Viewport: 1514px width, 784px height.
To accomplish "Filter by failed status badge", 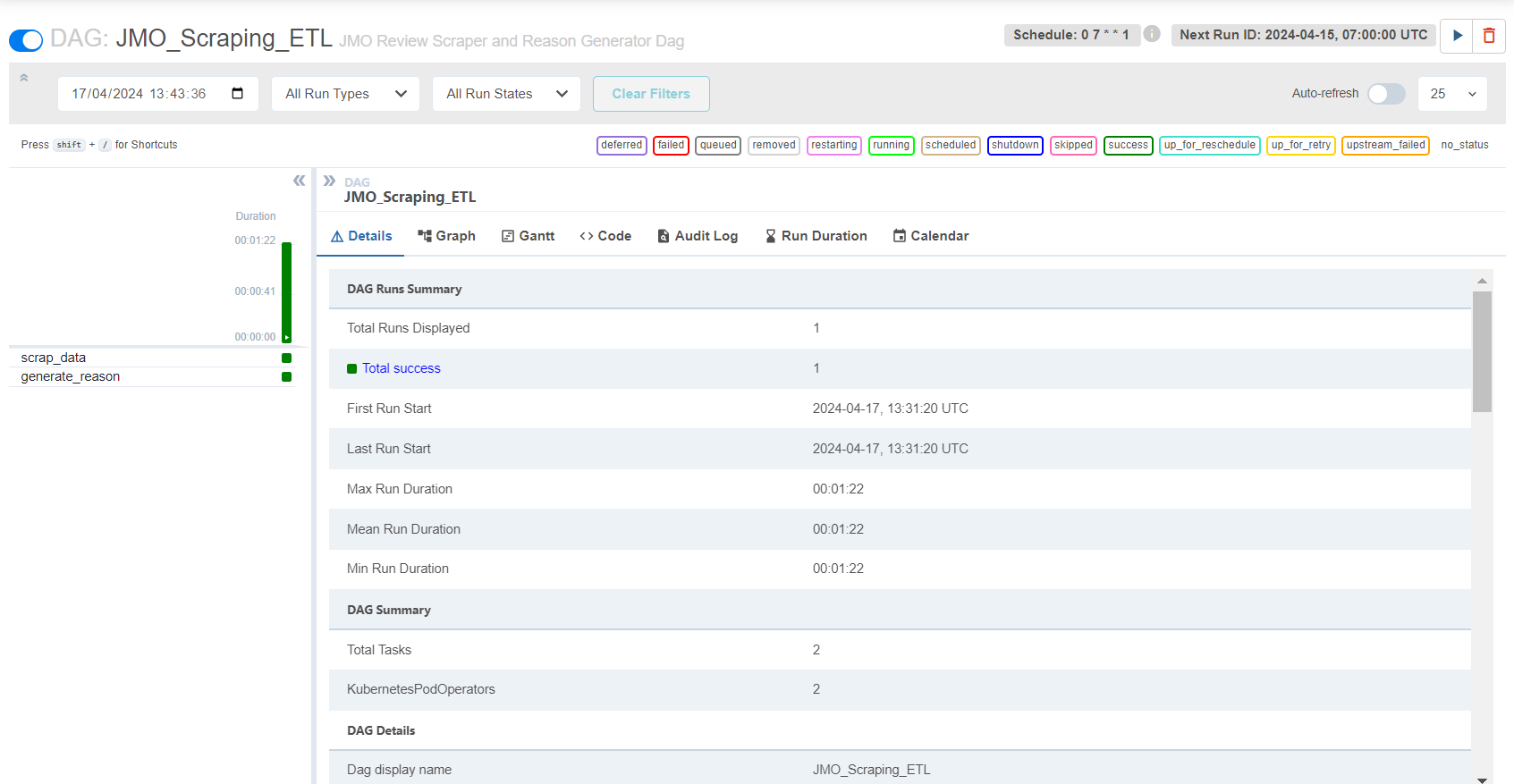I will pos(671,145).
